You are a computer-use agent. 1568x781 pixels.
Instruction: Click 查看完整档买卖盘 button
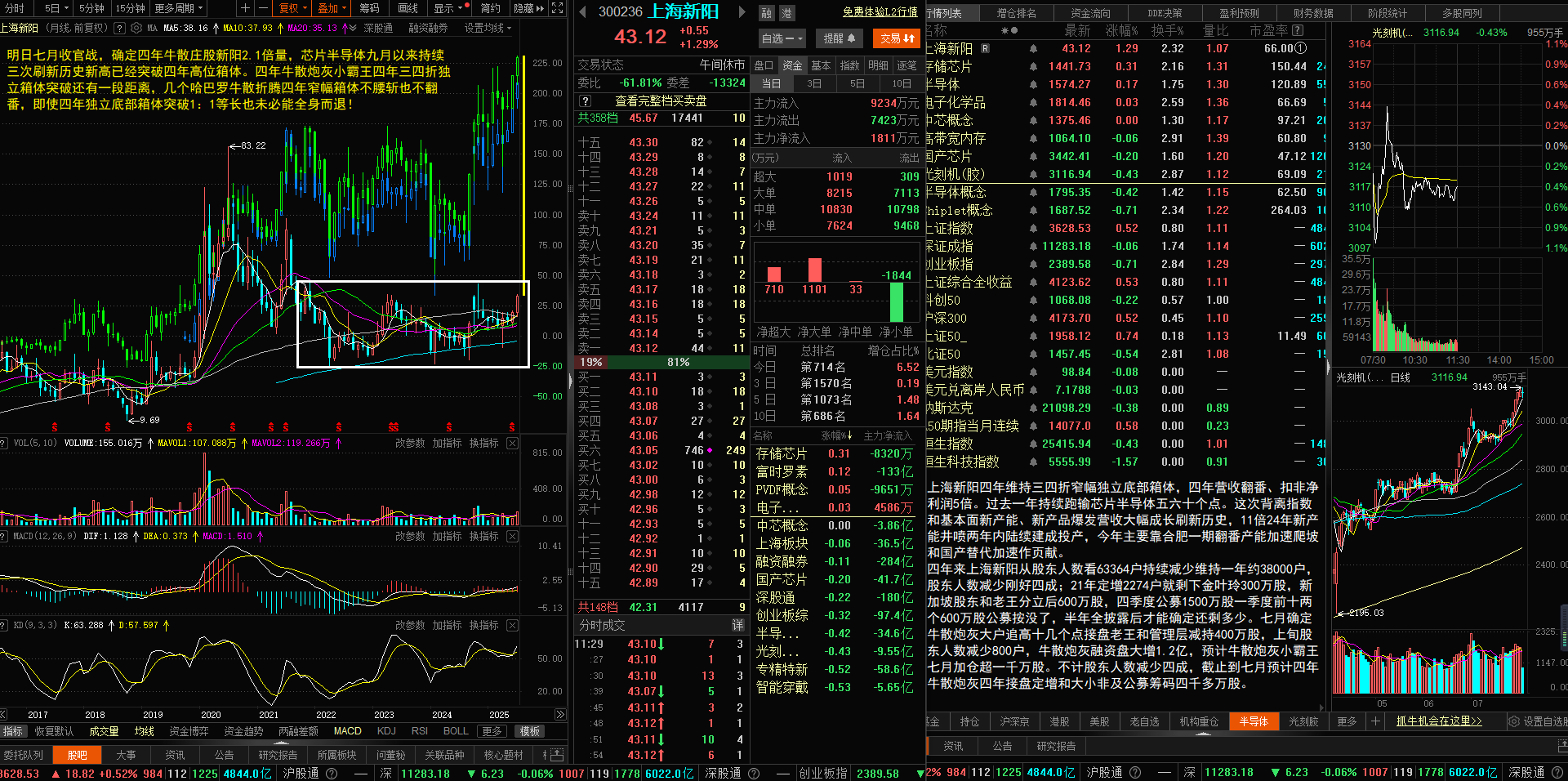click(x=661, y=100)
